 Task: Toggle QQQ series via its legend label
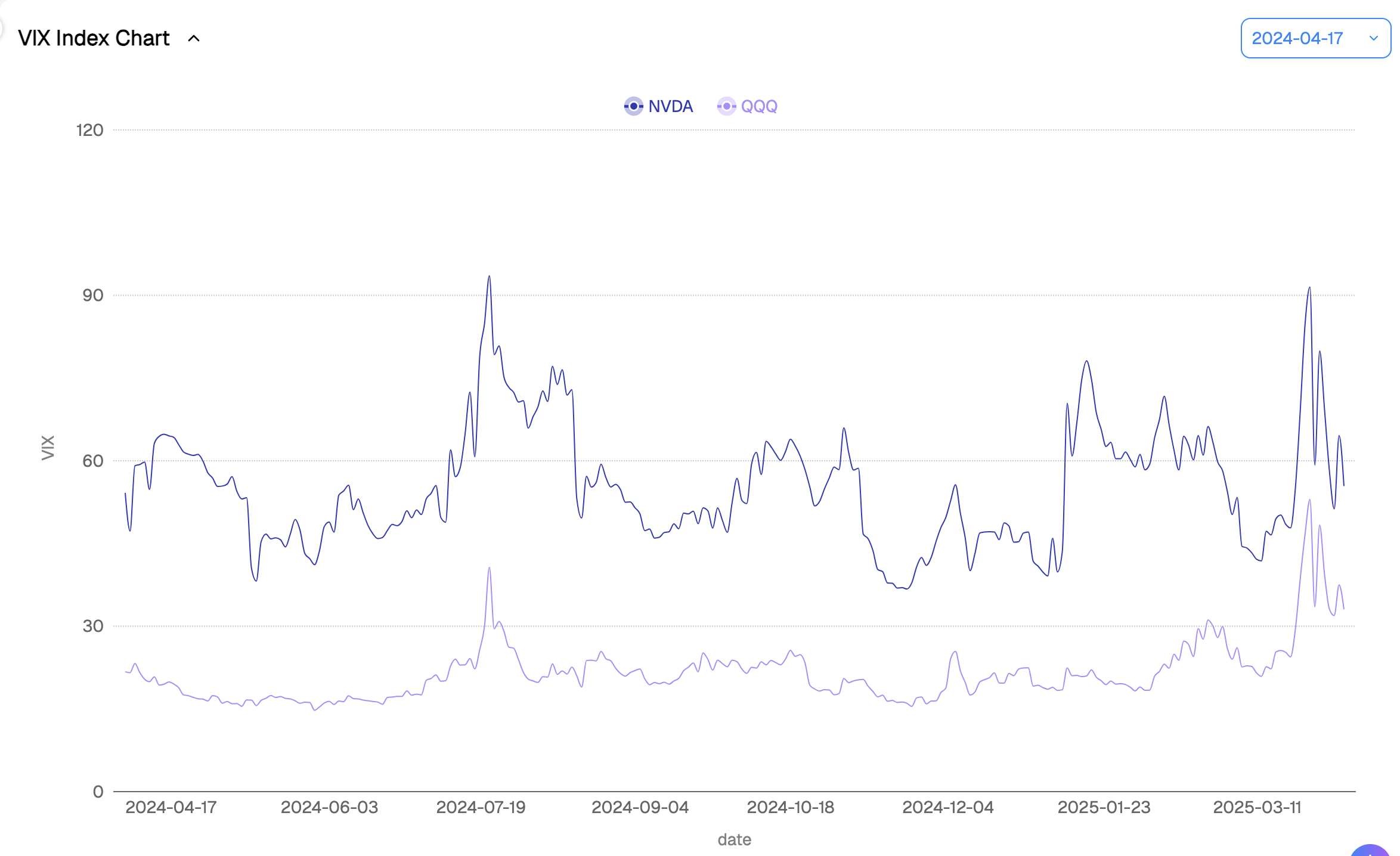pos(759,106)
